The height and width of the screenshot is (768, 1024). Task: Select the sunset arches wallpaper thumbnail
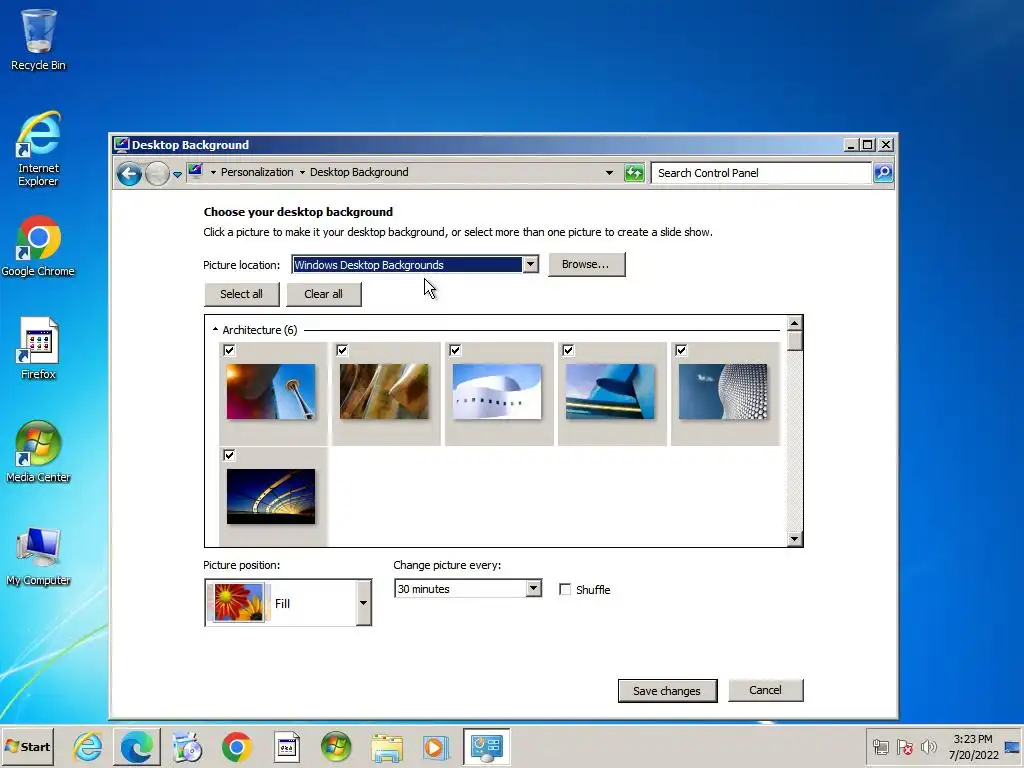pos(271,496)
